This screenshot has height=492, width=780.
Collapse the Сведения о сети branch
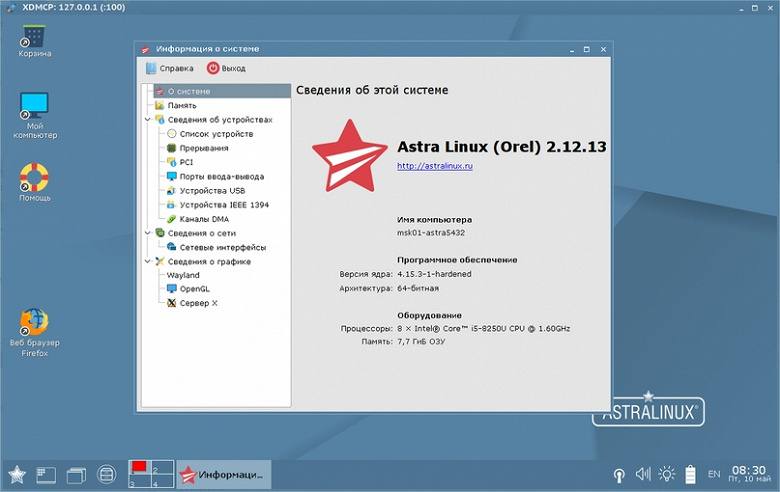(148, 233)
